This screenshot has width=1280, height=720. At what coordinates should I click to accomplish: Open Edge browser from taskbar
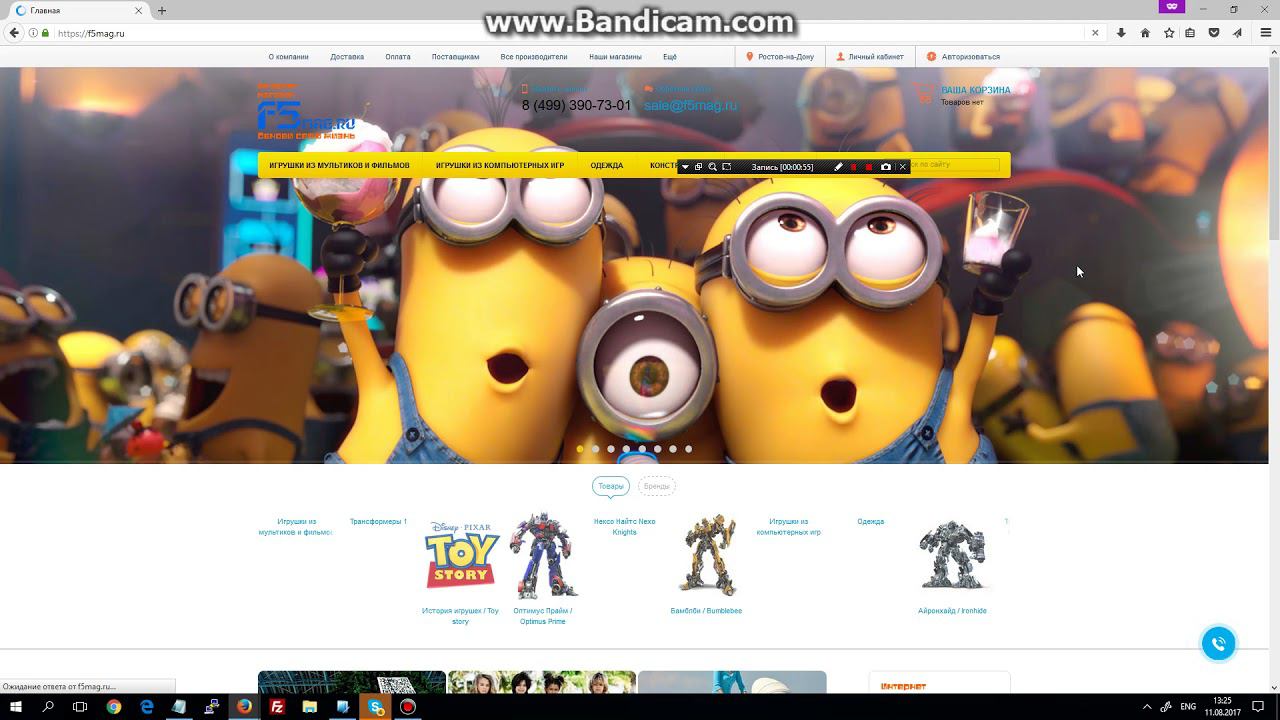pos(147,707)
